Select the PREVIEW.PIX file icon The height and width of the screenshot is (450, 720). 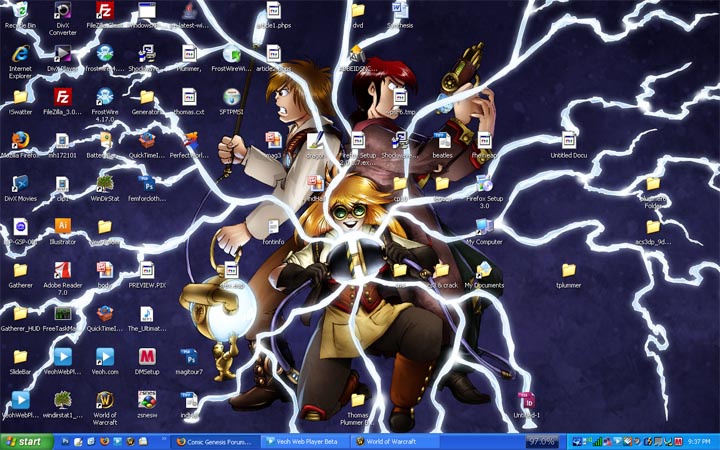pyautogui.click(x=147, y=270)
